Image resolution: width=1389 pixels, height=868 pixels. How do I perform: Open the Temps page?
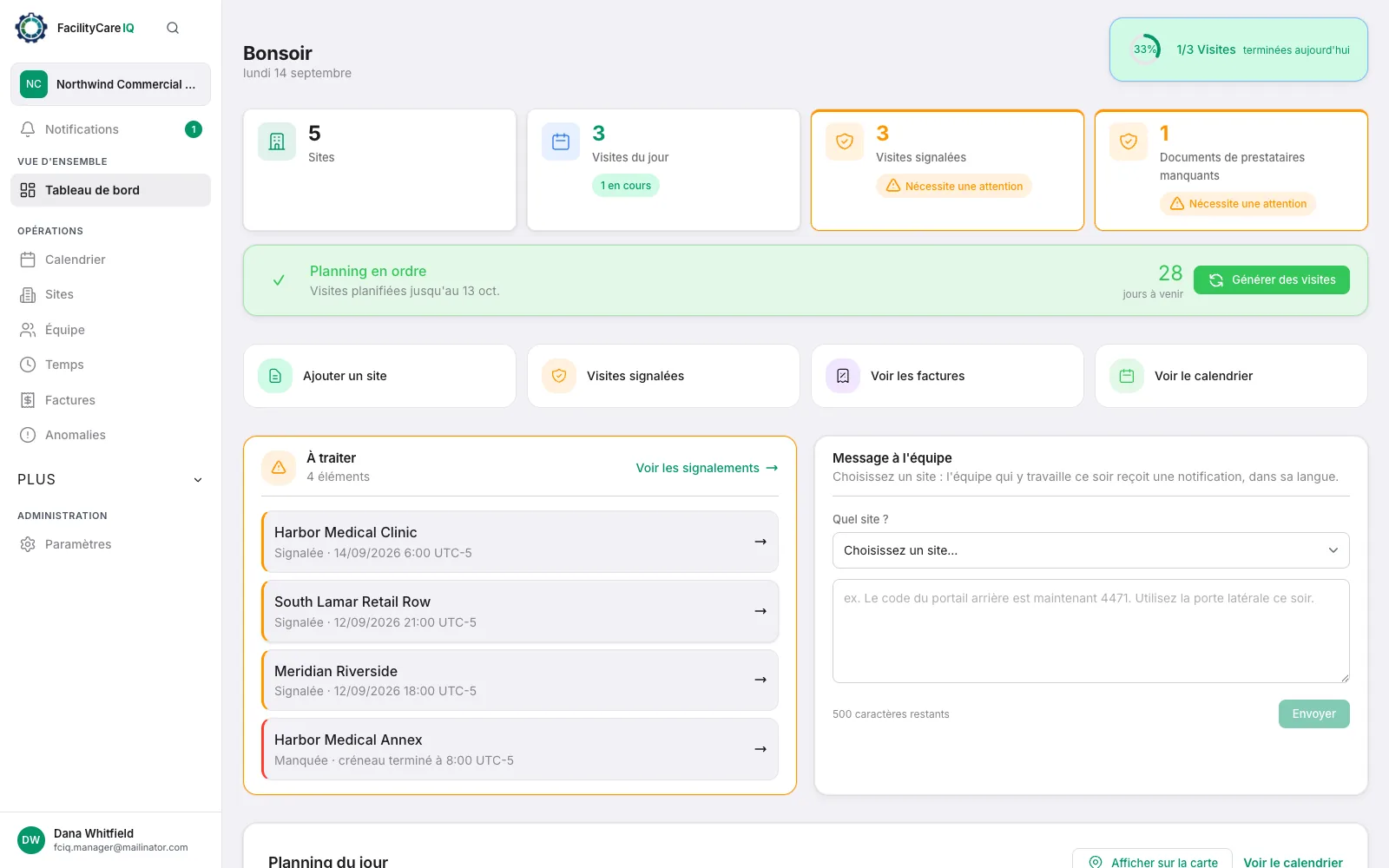(x=111, y=365)
